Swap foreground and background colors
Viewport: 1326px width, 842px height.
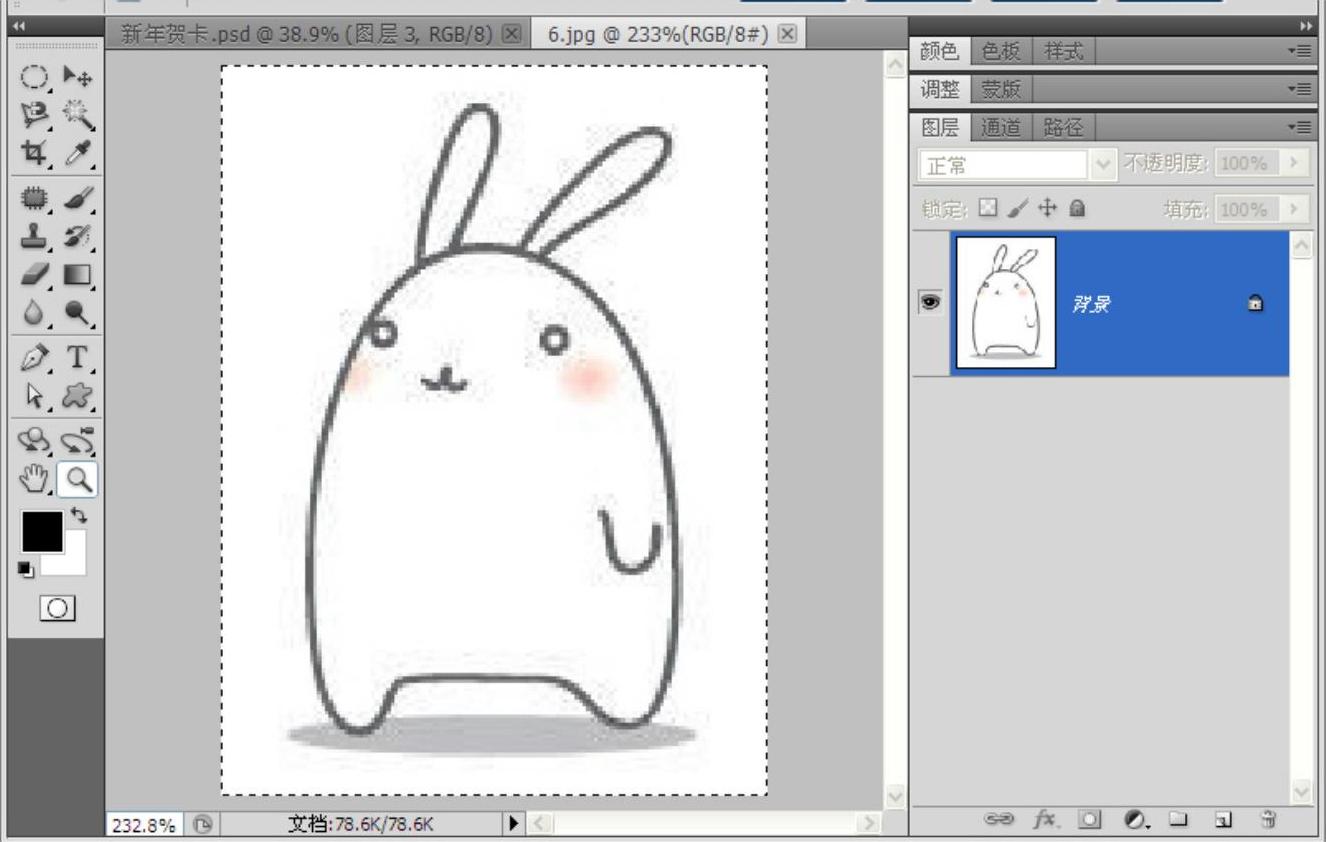coord(79,517)
